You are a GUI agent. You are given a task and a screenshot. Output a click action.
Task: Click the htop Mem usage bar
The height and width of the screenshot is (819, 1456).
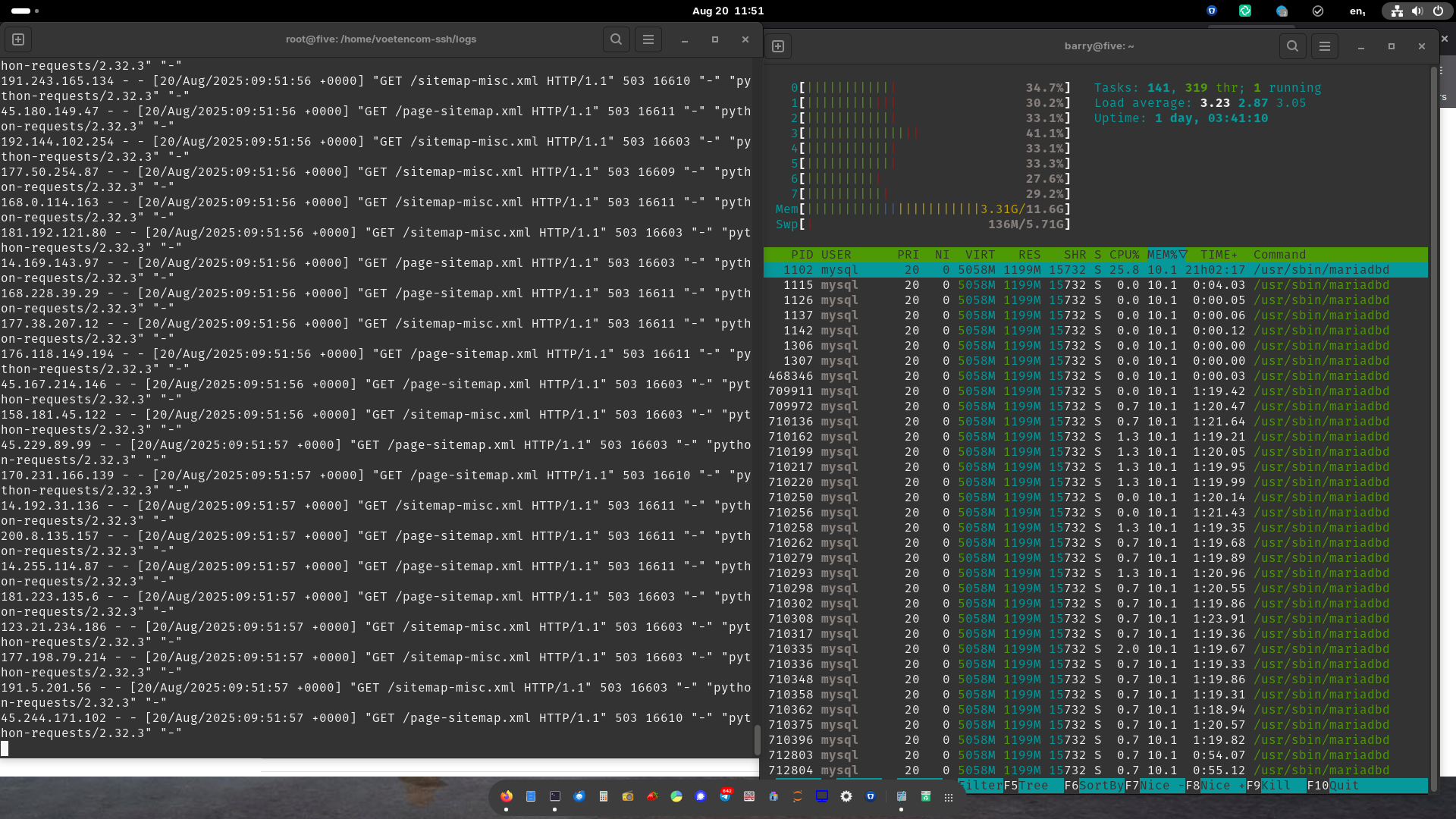[x=923, y=209]
